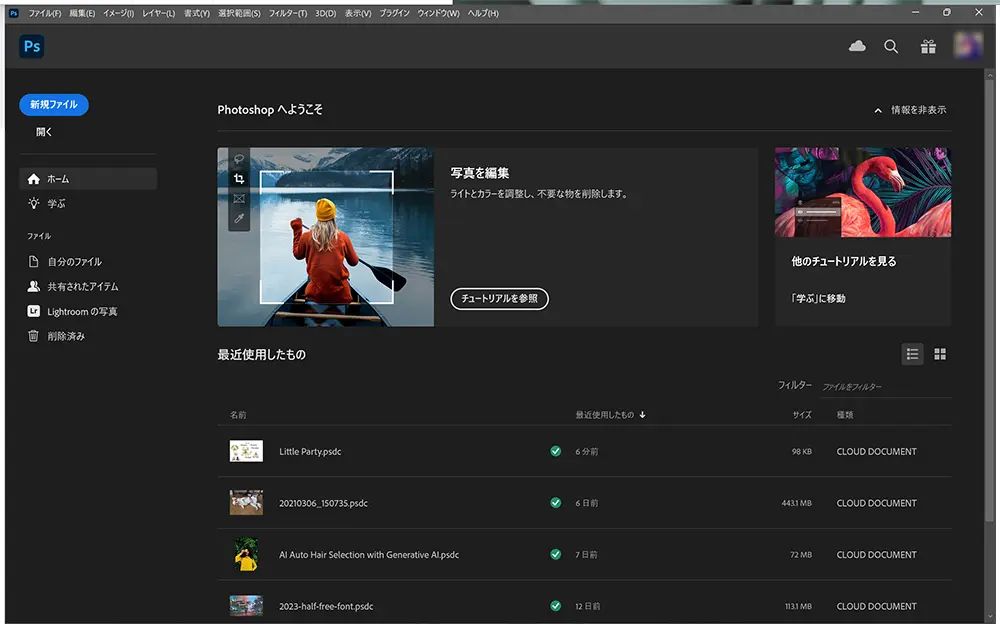Click the frame tool icon in tutorial image
Viewport: 1000px width, 624px height.
(239, 198)
